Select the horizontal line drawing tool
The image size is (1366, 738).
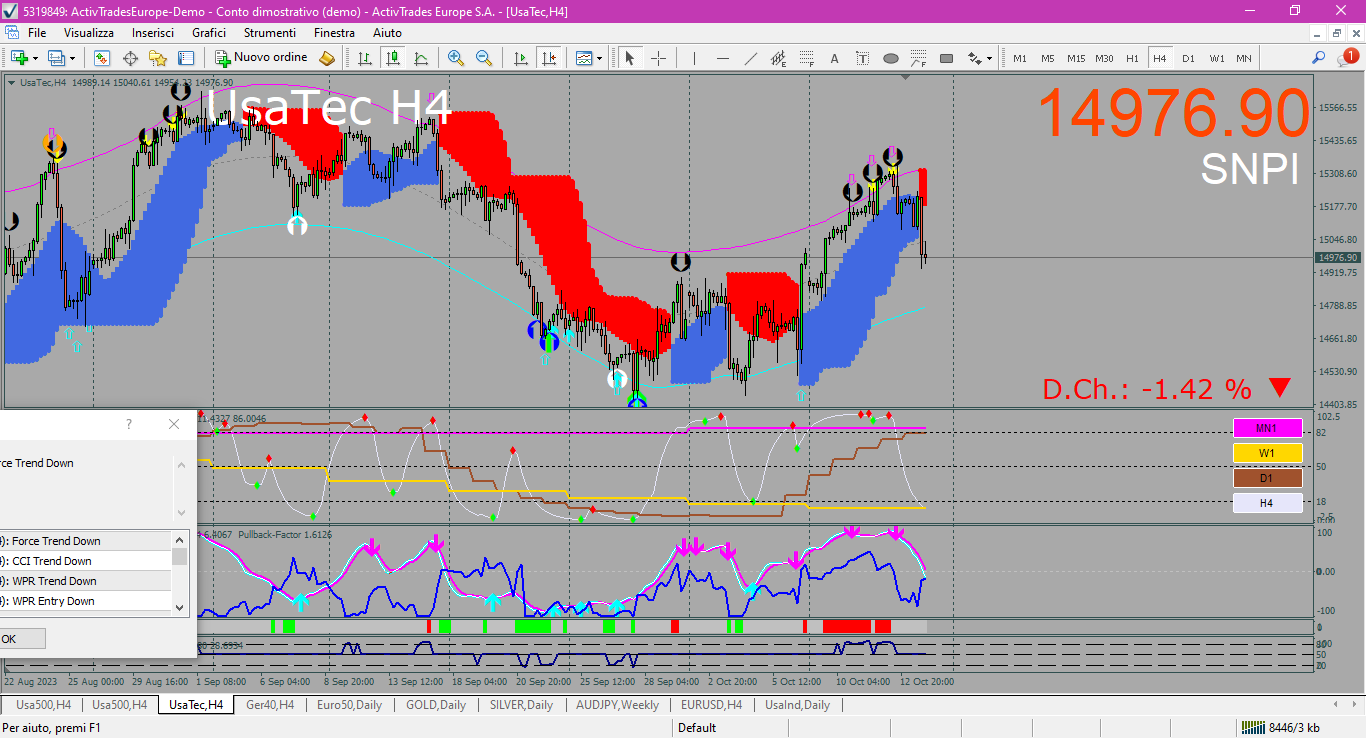coord(722,58)
